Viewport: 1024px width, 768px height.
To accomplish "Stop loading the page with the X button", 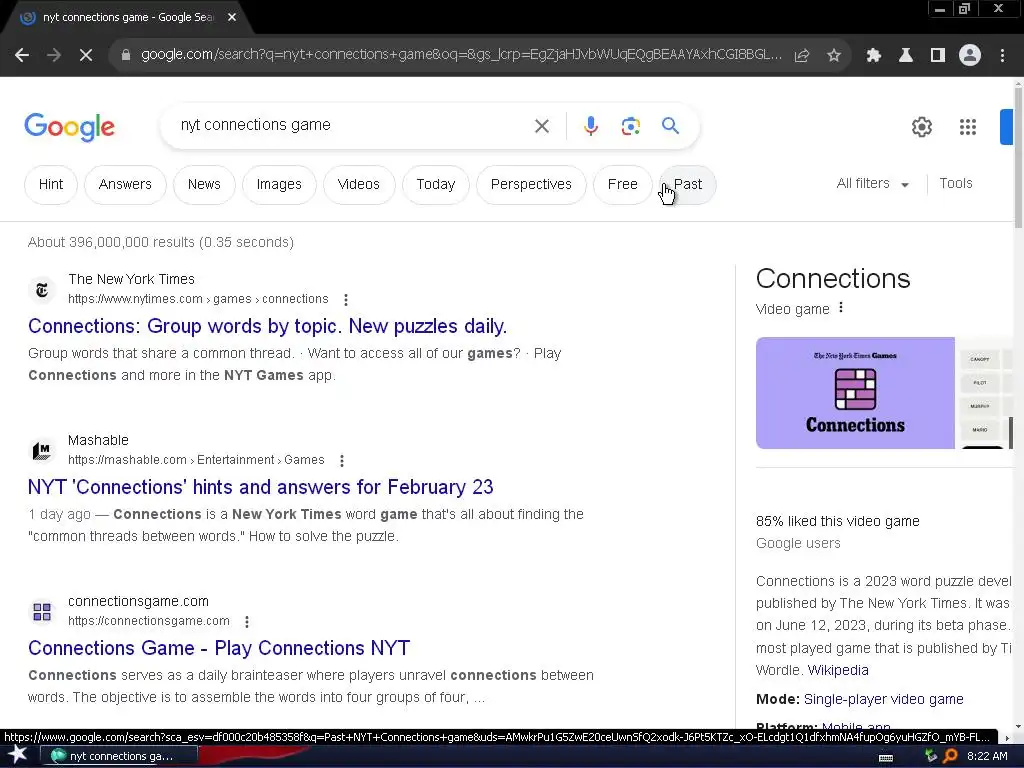I will [x=86, y=56].
